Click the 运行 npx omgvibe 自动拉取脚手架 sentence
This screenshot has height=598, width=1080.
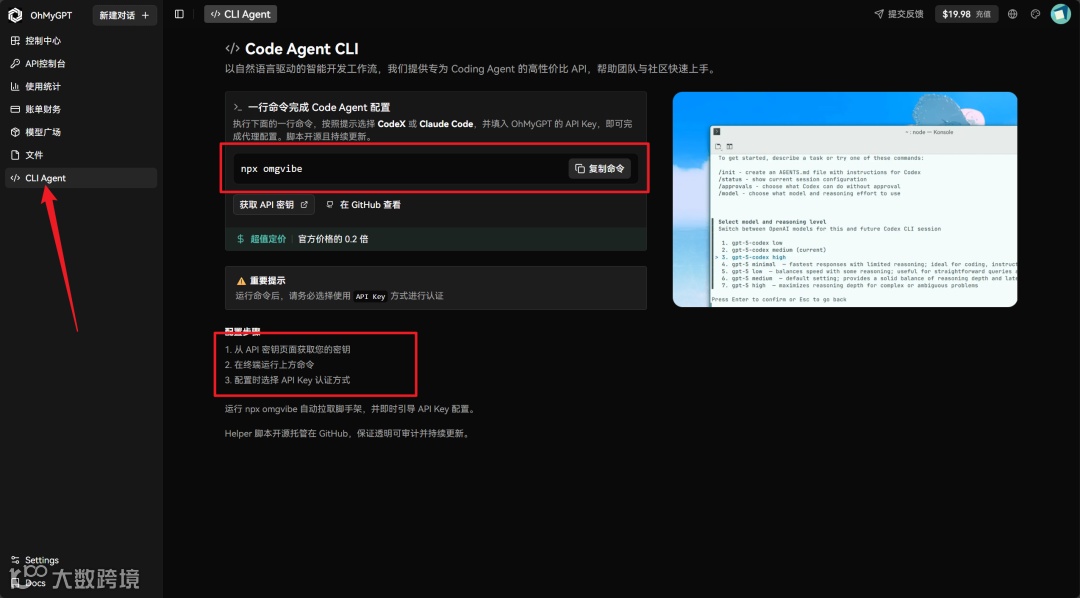tap(351, 409)
